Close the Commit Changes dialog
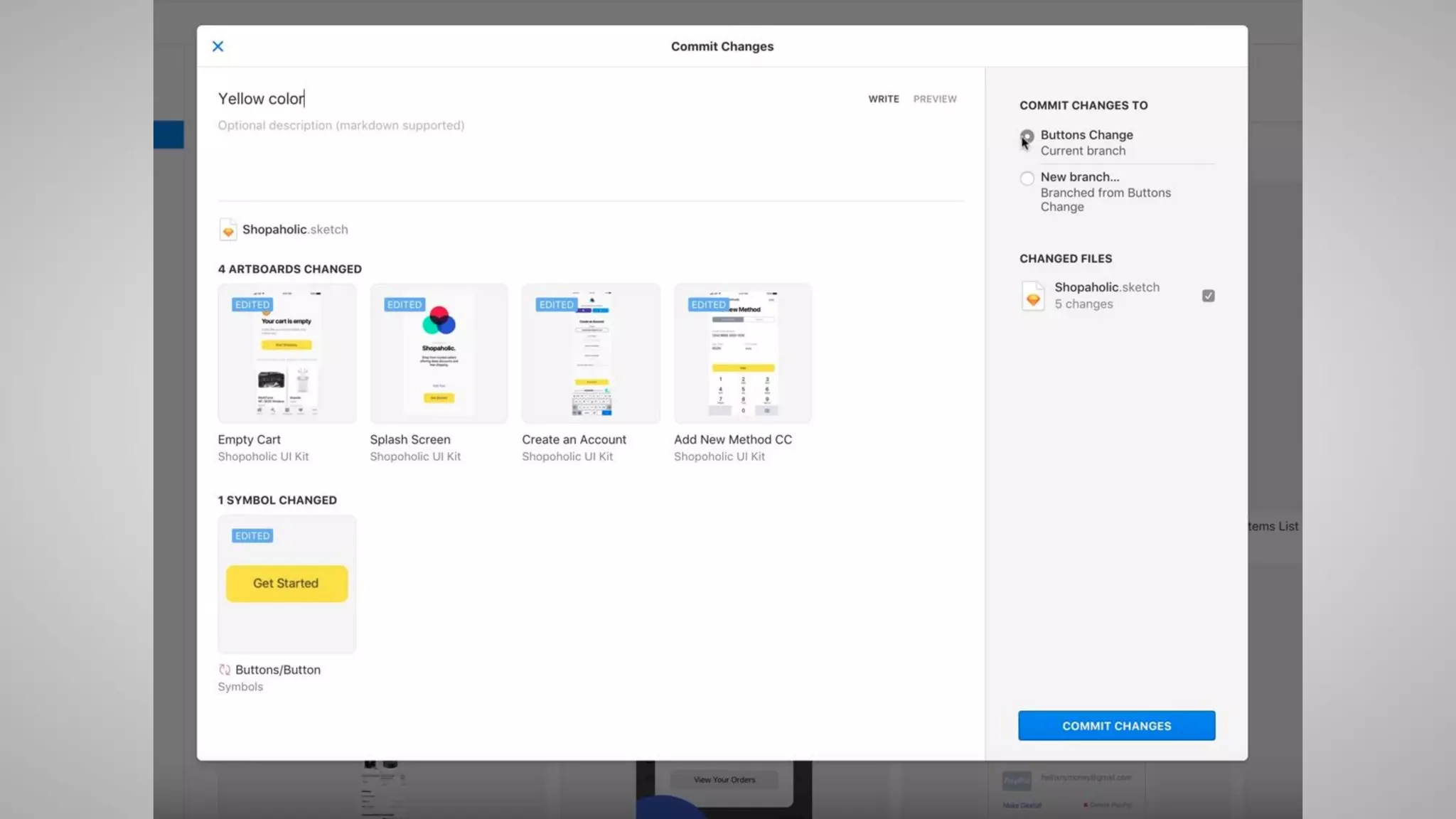This screenshot has width=1456, height=819. tap(218, 46)
